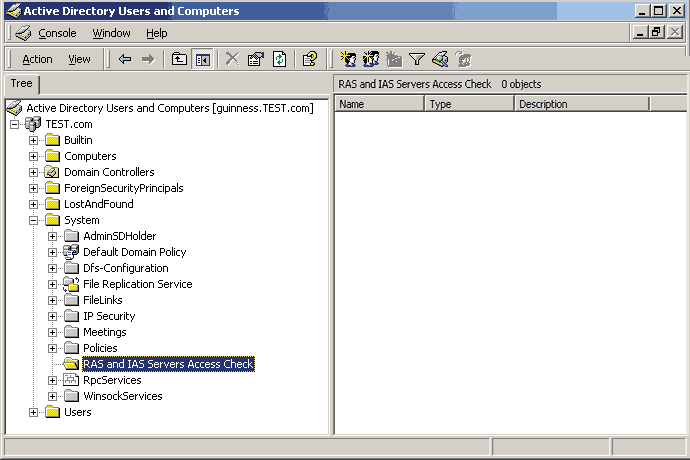Toggle the Show/Hide Console Tree button
Viewport: 690px width, 460px height.
tap(203, 59)
